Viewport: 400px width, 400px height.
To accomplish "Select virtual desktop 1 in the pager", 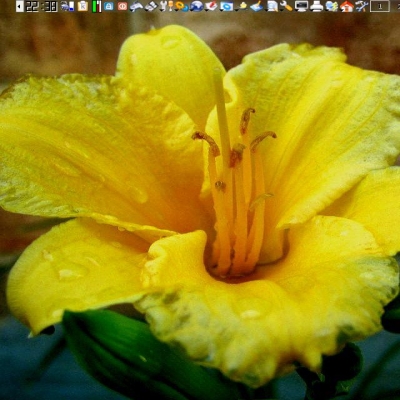I will (380, 6).
